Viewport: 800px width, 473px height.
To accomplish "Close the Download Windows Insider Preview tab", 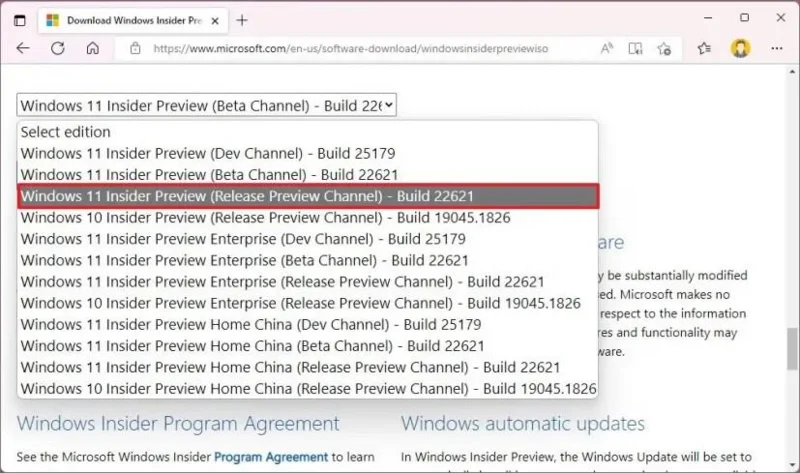I will coord(215,21).
